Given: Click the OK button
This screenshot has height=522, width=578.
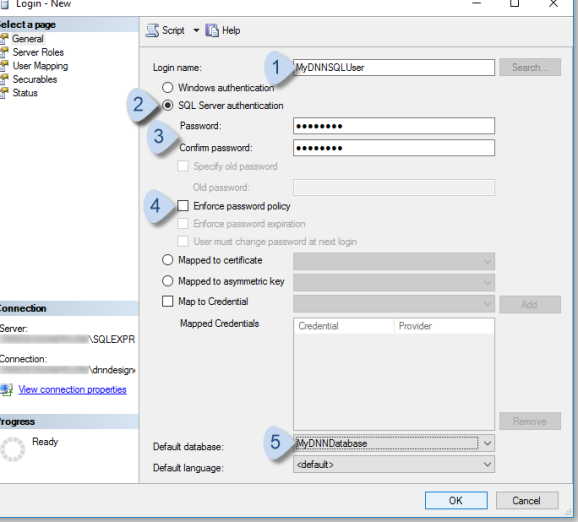Looking at the screenshot, I should [x=456, y=501].
